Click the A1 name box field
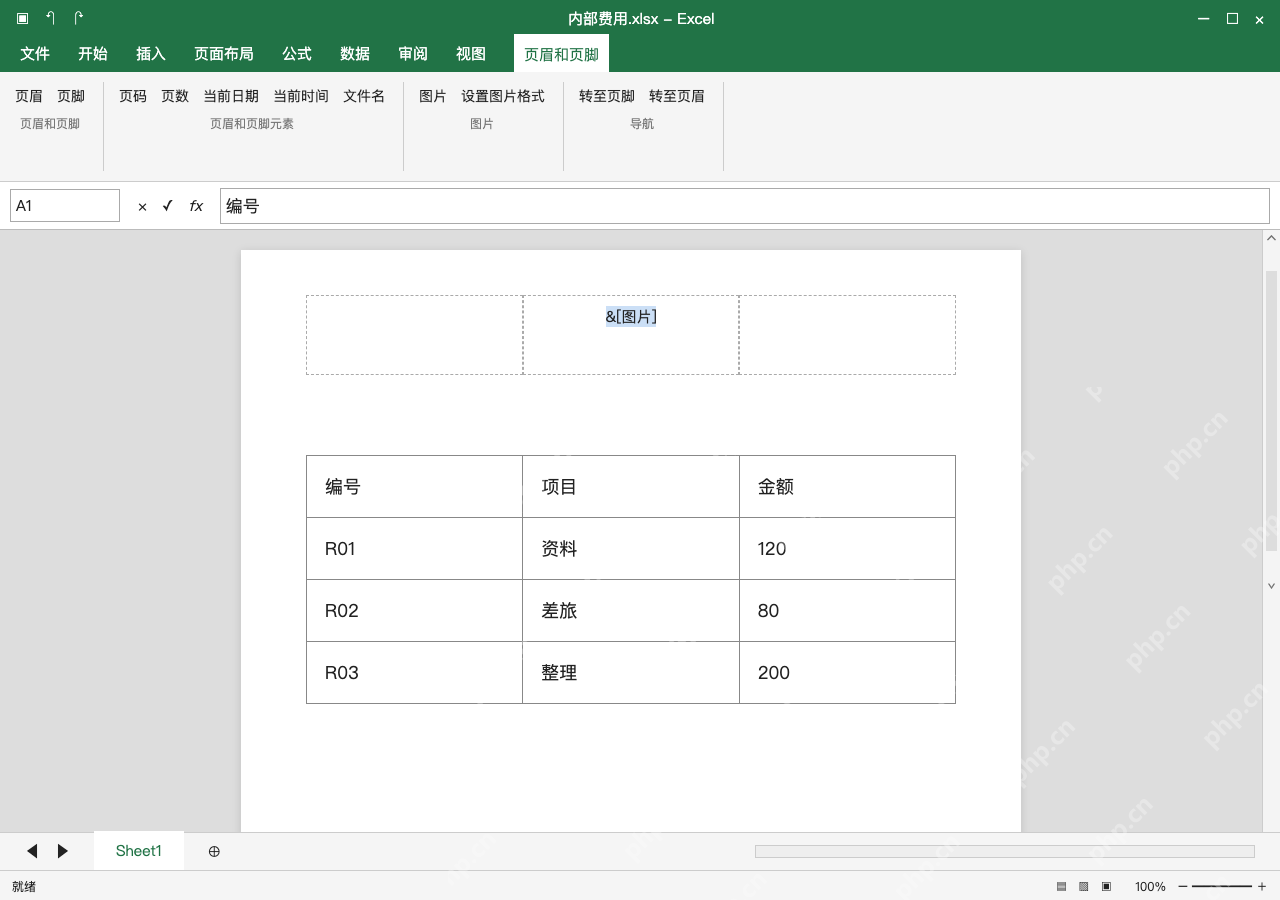 pyautogui.click(x=65, y=206)
